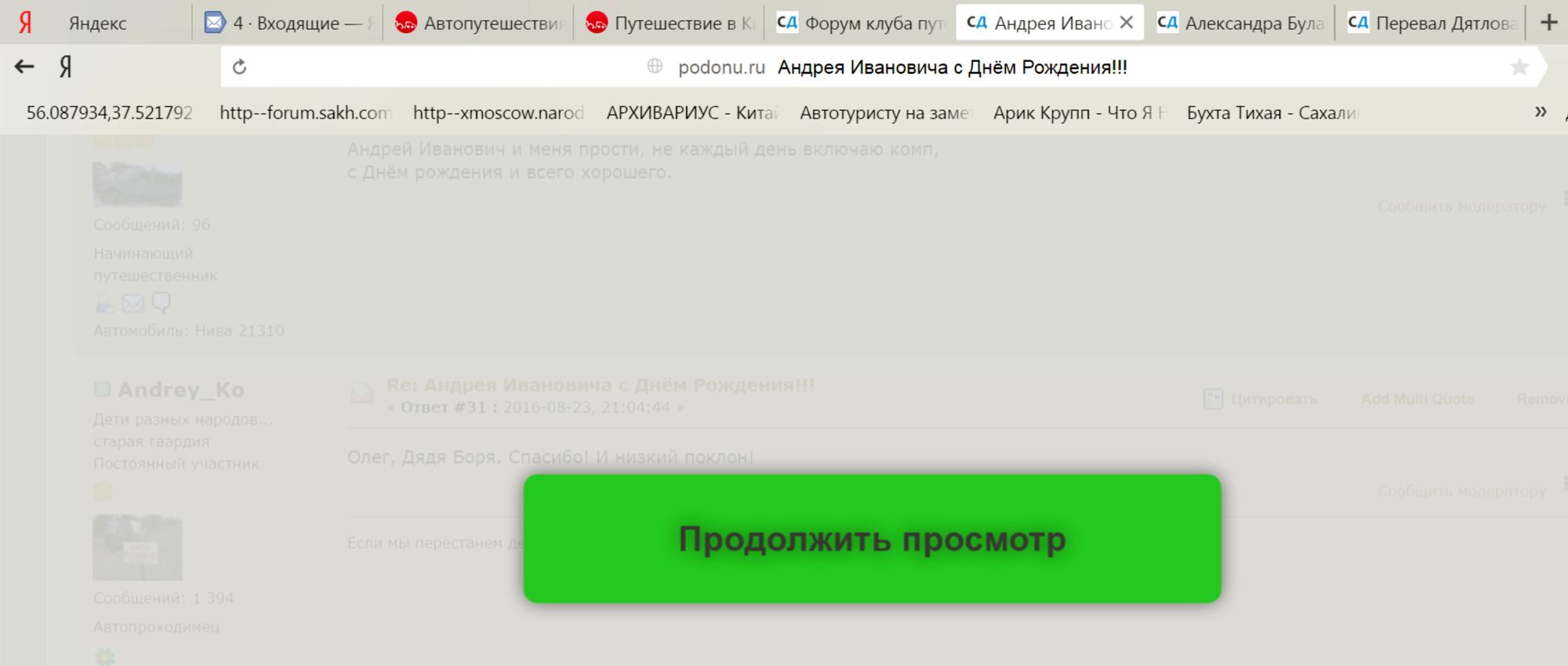1568x666 pixels.
Task: Click the Add Multi Quote link
Action: (1417, 399)
